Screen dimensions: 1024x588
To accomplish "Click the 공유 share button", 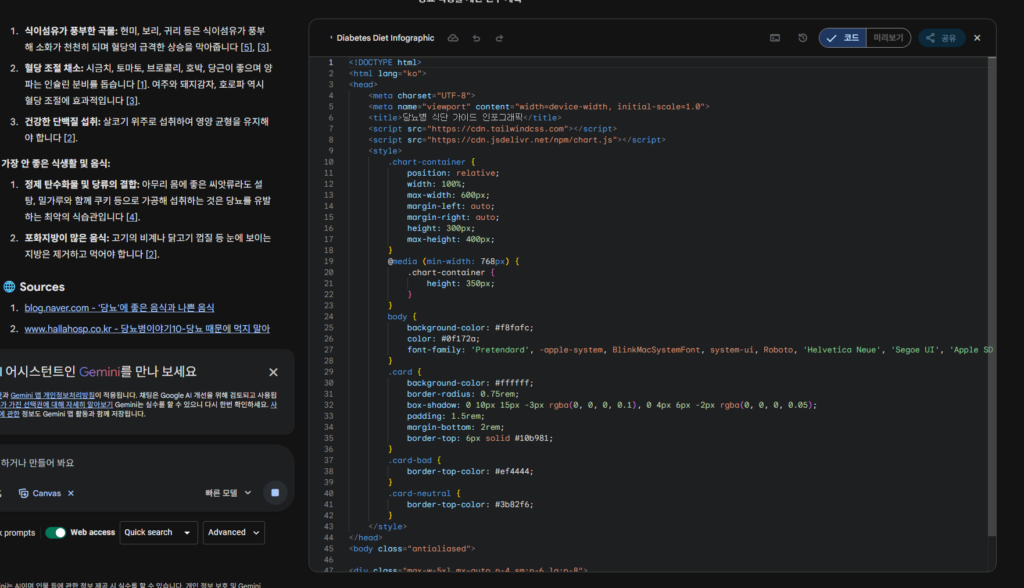I will pyautogui.click(x=941, y=38).
